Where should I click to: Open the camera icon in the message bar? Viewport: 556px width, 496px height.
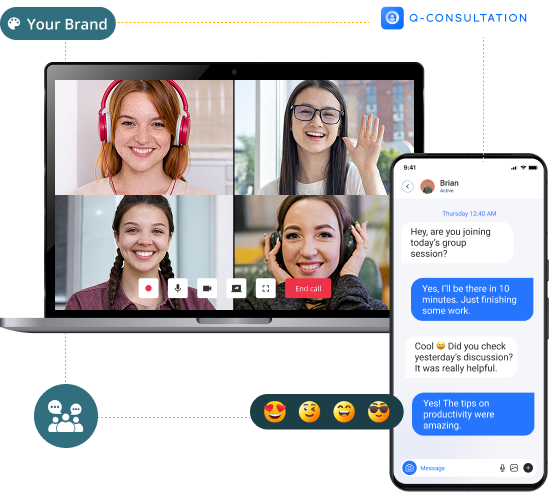410,469
